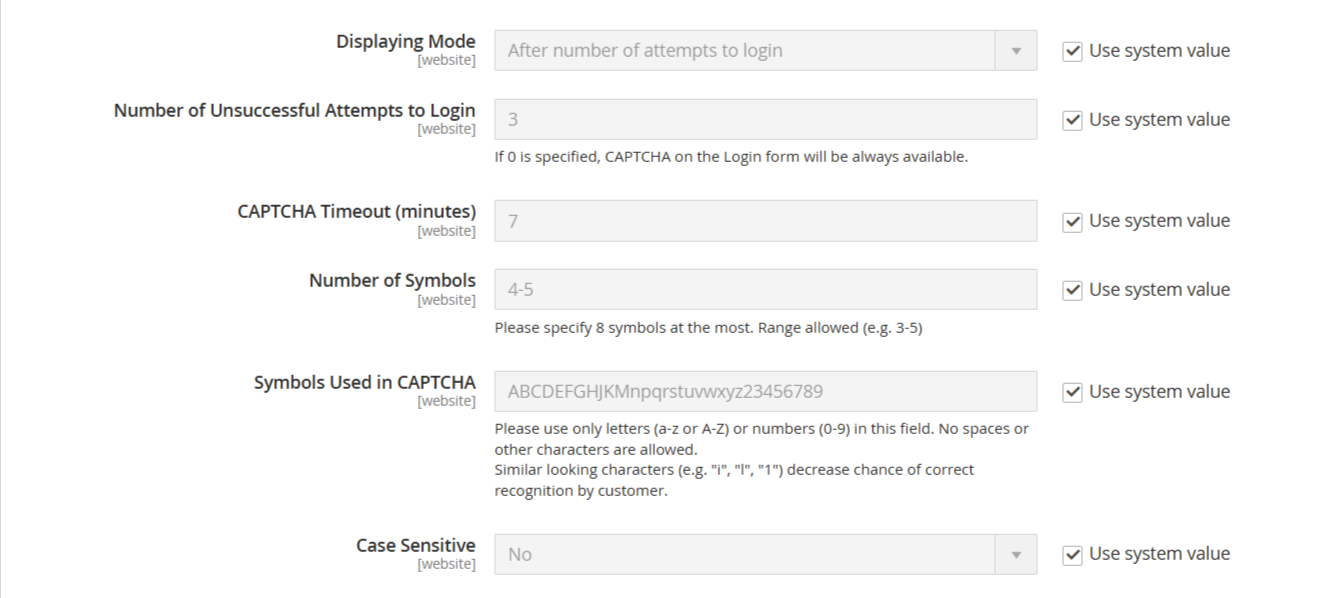Expand the Case Sensitive dropdown

coord(765,554)
